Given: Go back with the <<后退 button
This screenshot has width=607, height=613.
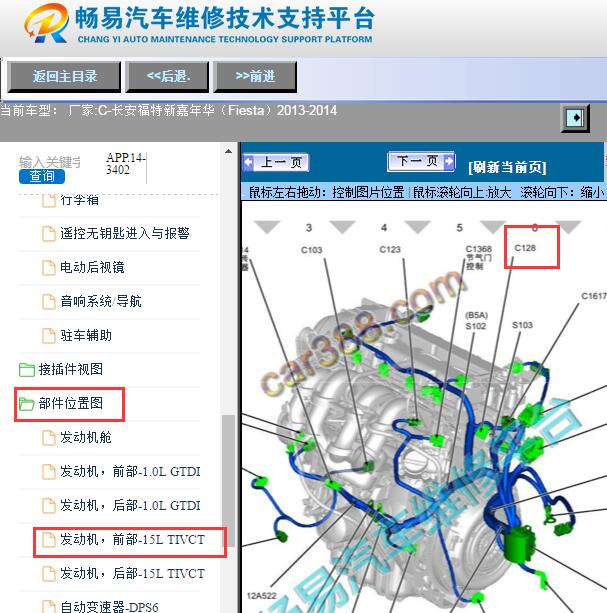Looking at the screenshot, I should (167, 77).
